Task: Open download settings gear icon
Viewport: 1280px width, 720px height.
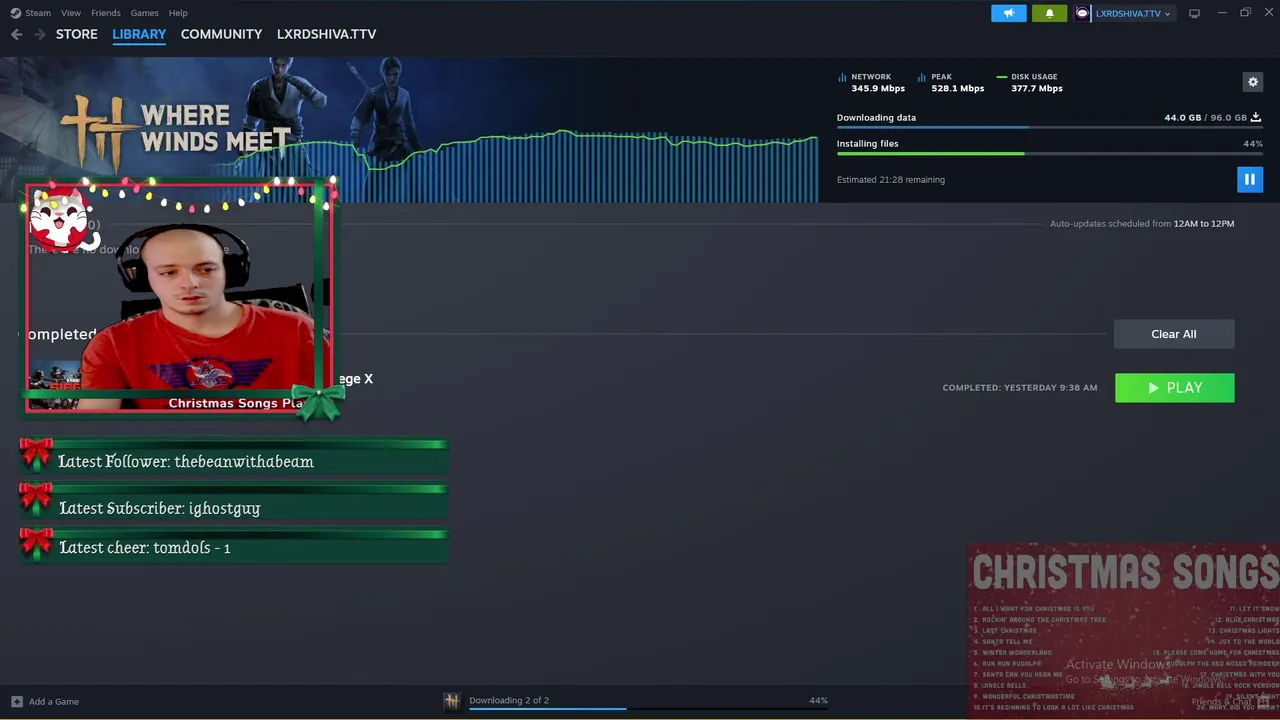Action: click(1253, 82)
